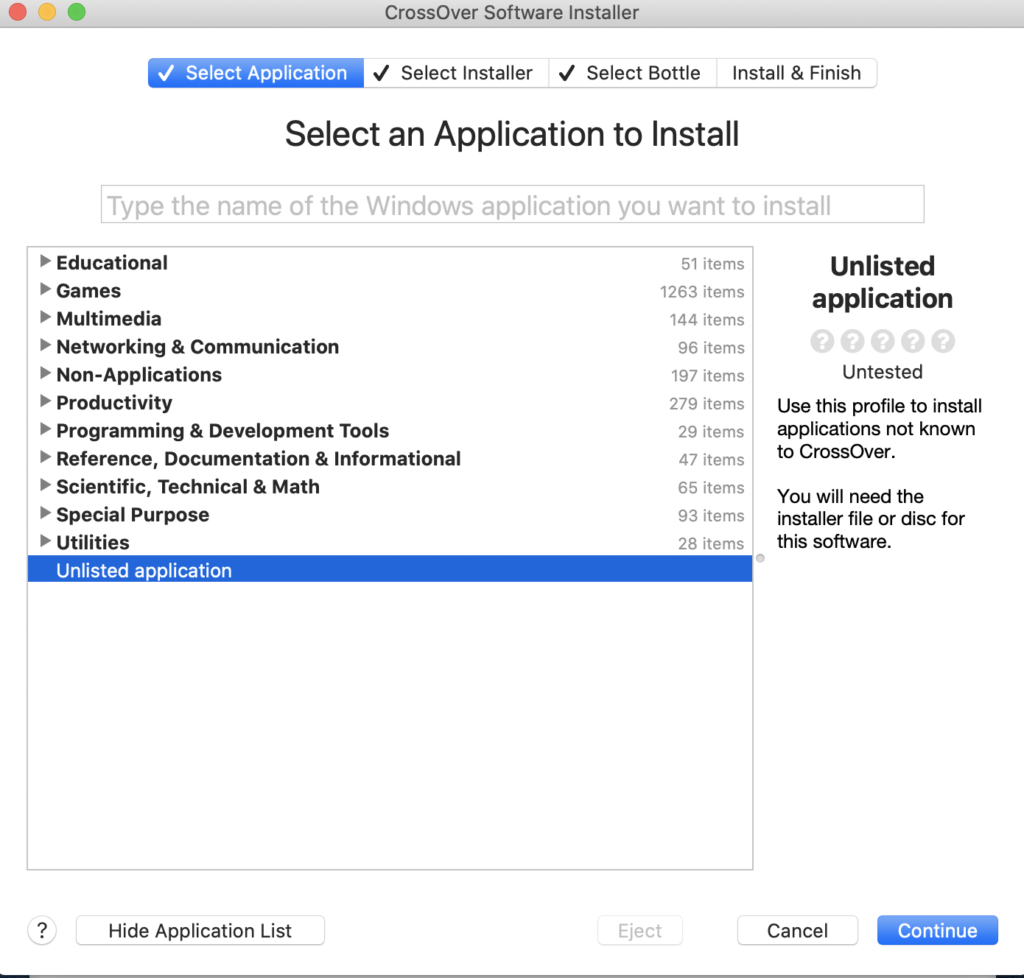Click Hide Application List button
Image resolution: width=1024 pixels, height=978 pixels.
coord(200,930)
